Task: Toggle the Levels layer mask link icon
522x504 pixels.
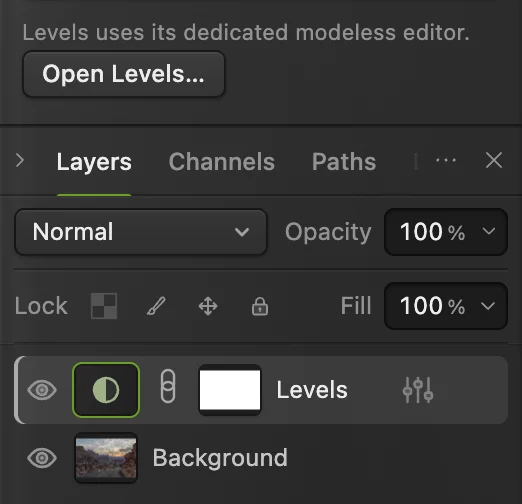Action: [168, 386]
